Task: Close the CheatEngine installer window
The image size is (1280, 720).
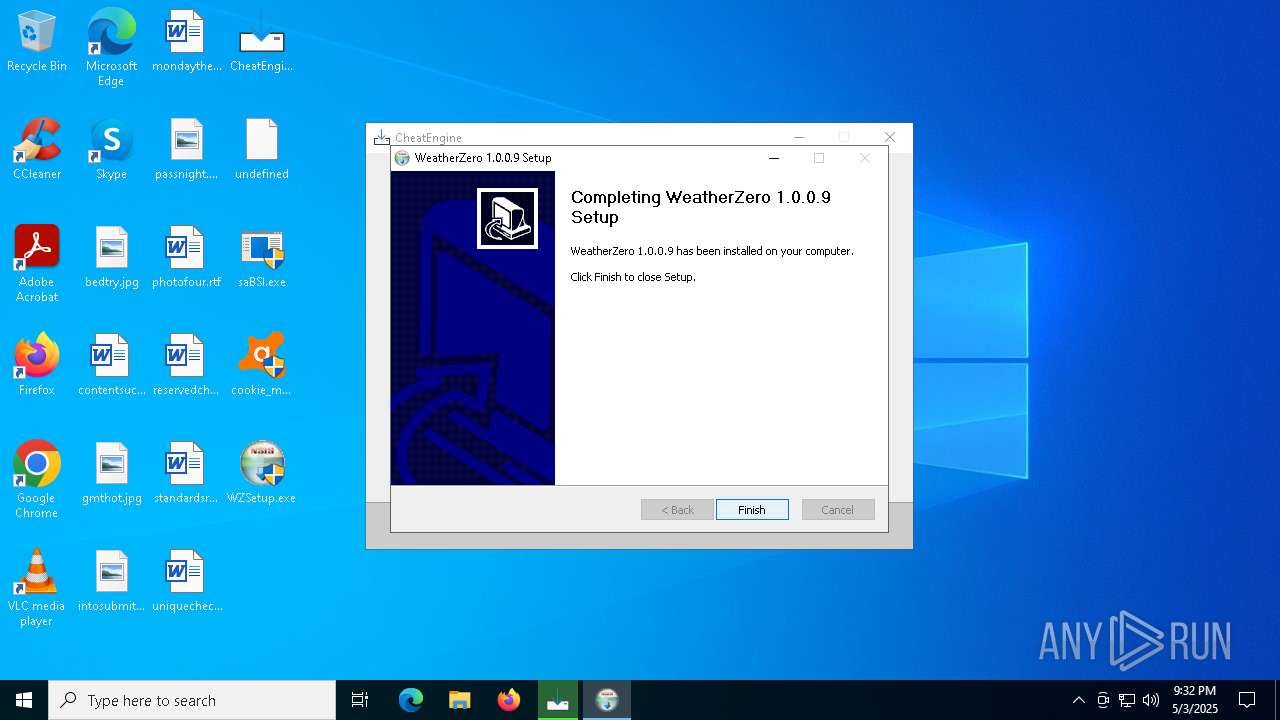Action: coord(890,137)
